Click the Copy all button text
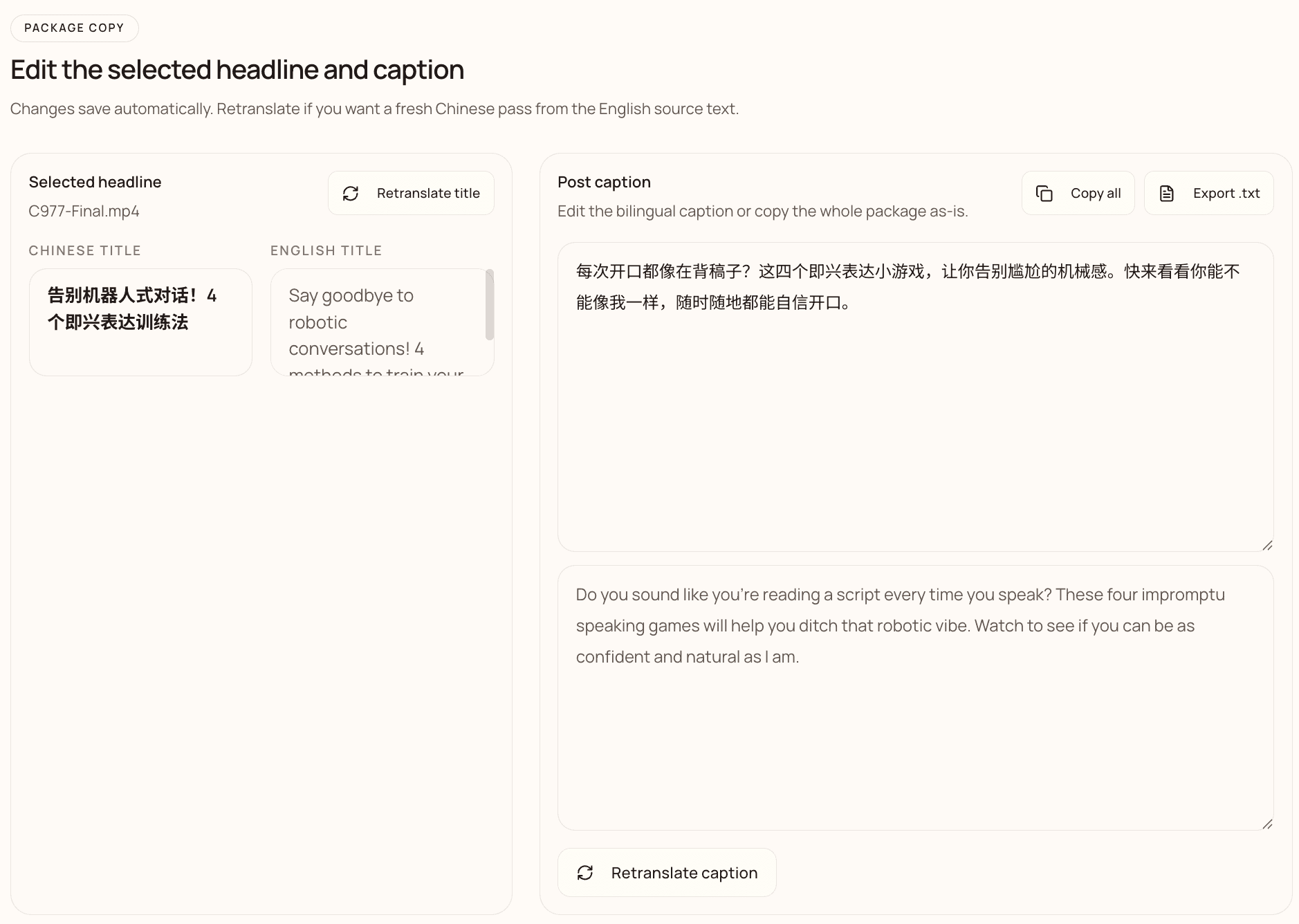The height and width of the screenshot is (924, 1299). pos(1096,194)
